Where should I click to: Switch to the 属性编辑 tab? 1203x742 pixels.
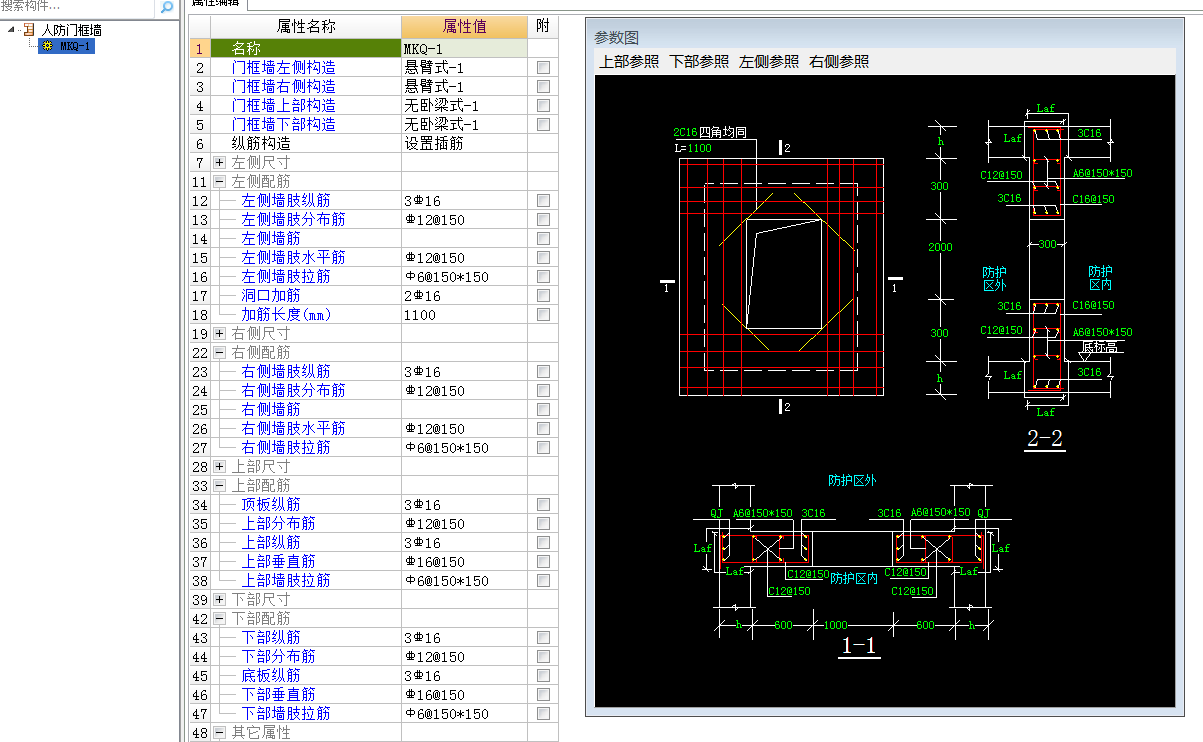coord(217,4)
